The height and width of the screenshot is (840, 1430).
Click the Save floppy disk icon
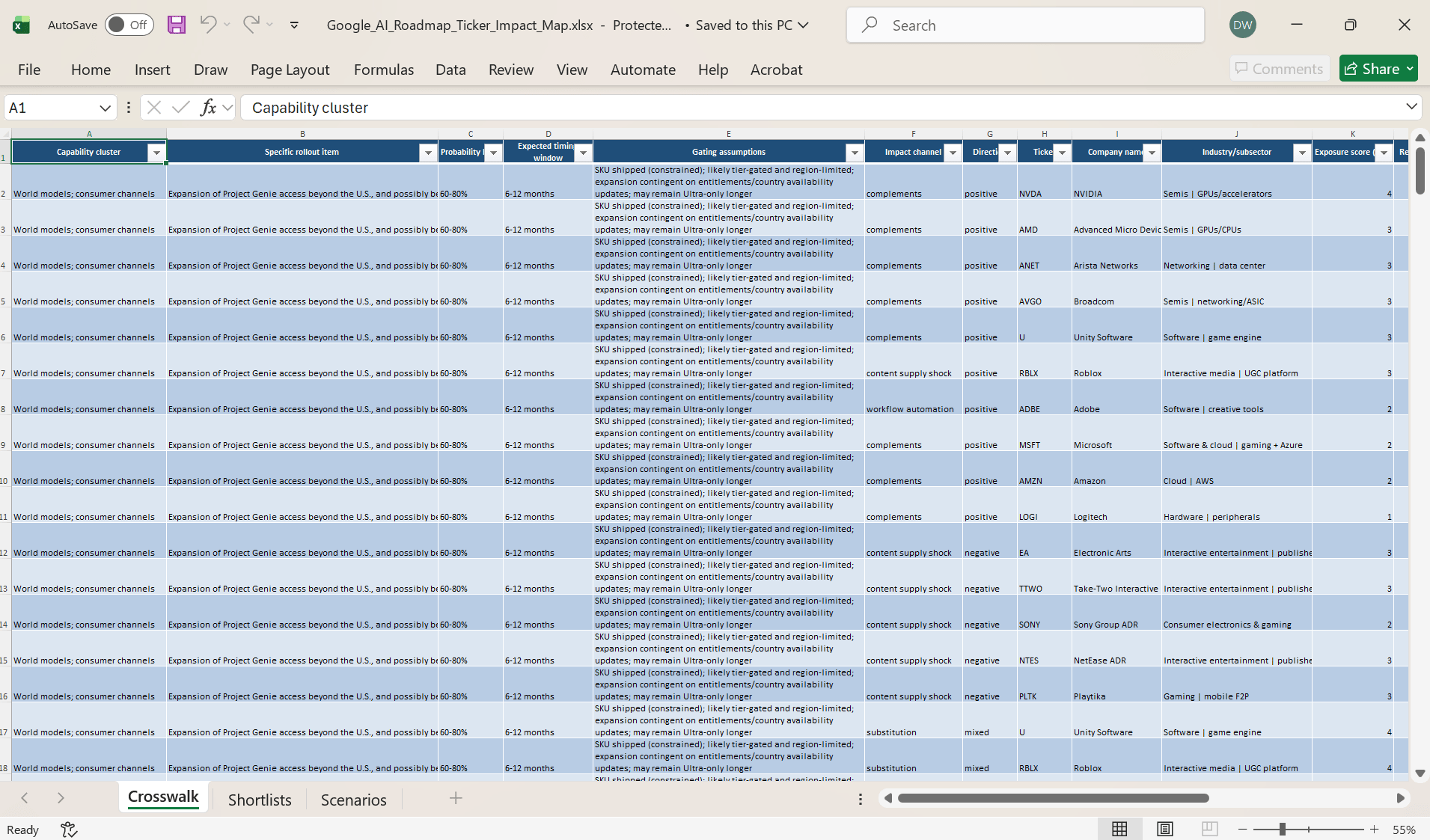point(176,25)
